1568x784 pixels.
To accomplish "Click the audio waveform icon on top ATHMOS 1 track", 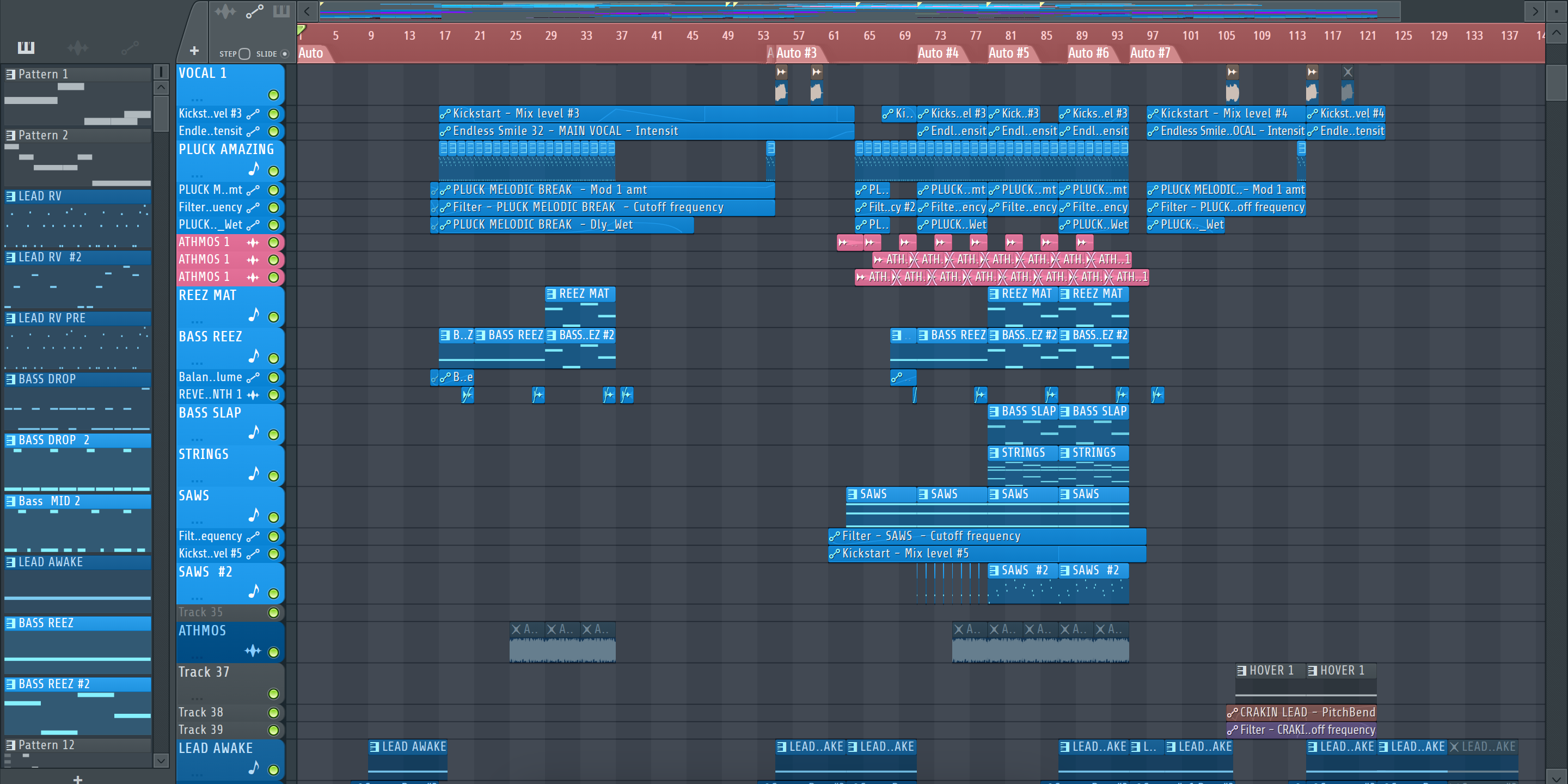I will [253, 242].
